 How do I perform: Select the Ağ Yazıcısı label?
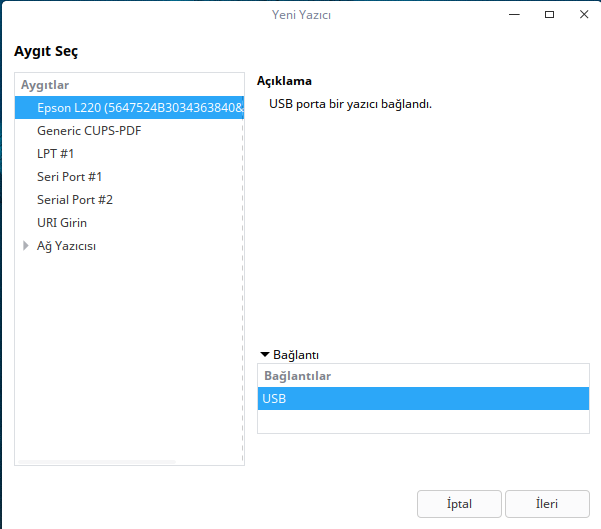pyautogui.click(x=66, y=245)
